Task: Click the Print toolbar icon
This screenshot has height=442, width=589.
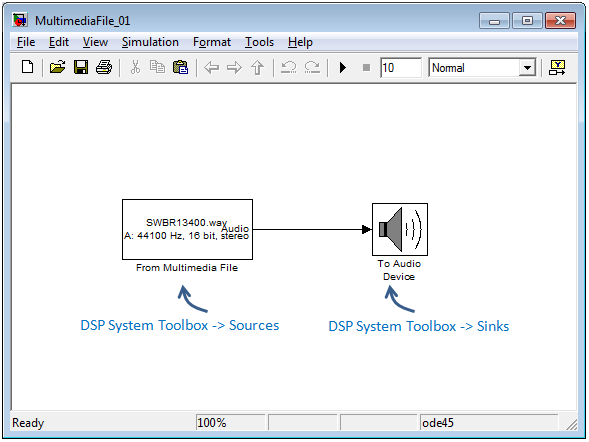Action: point(104,68)
